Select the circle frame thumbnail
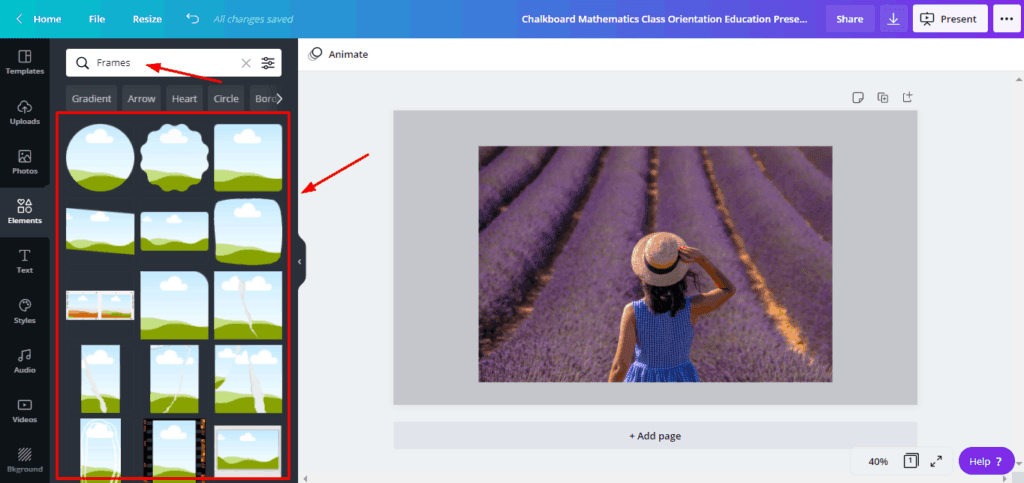Screen dimensions: 1024x483 100,158
